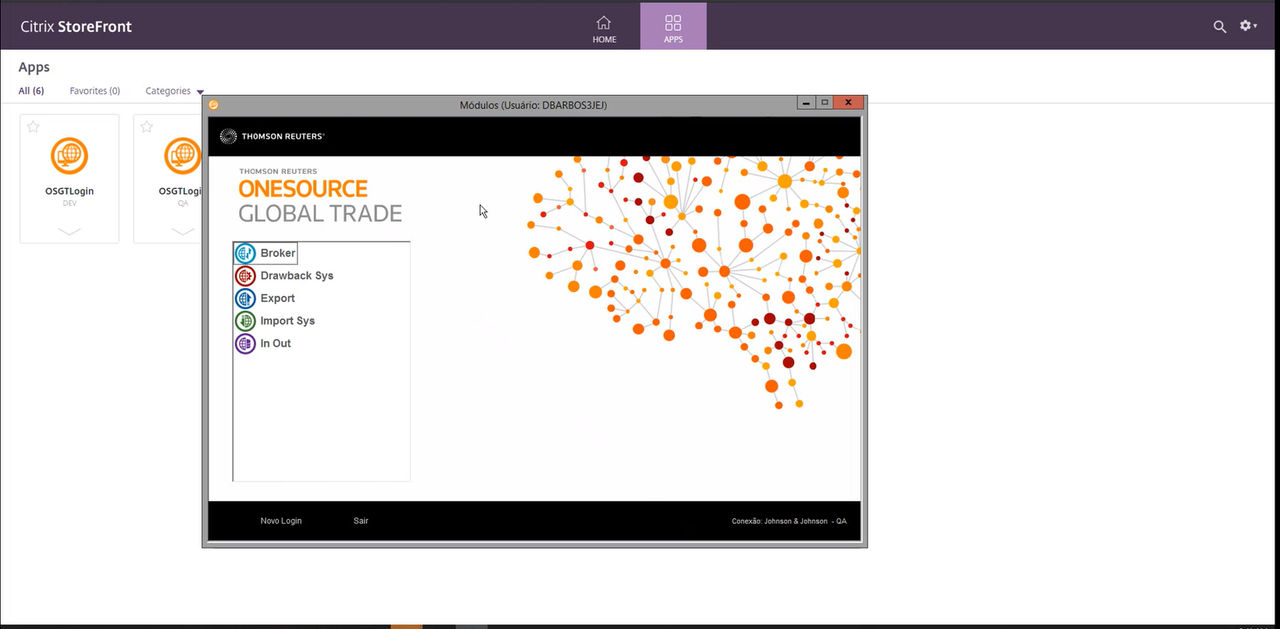Click the In Out label
The image size is (1280, 629).
(276, 343)
